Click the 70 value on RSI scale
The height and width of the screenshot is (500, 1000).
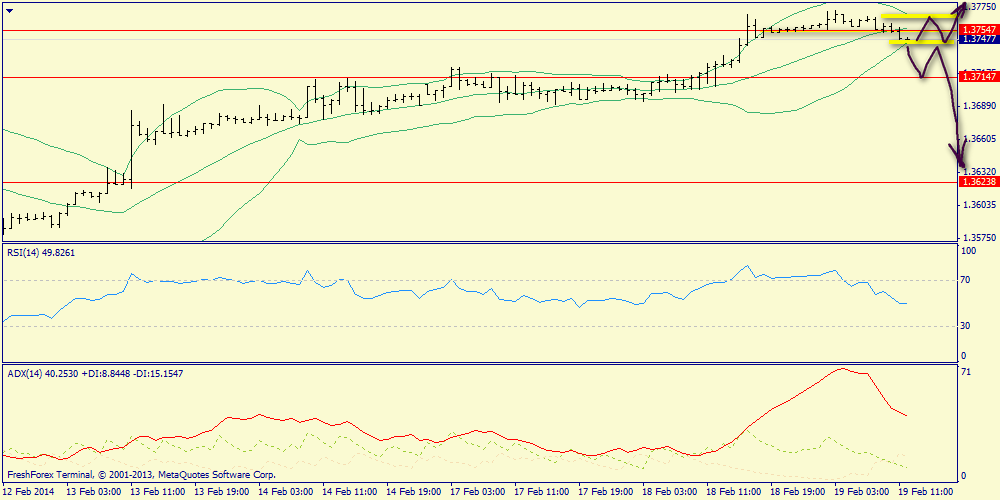pyautogui.click(x=966, y=280)
